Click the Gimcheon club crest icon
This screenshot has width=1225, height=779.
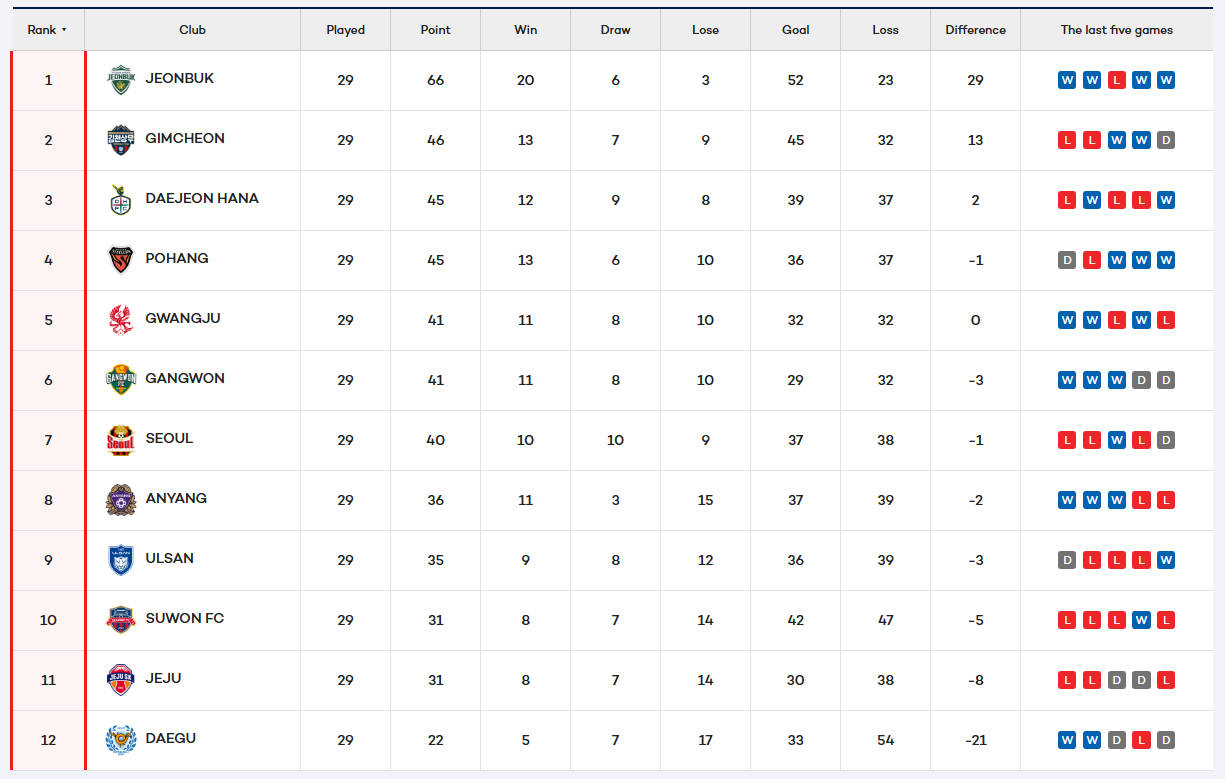(x=121, y=140)
